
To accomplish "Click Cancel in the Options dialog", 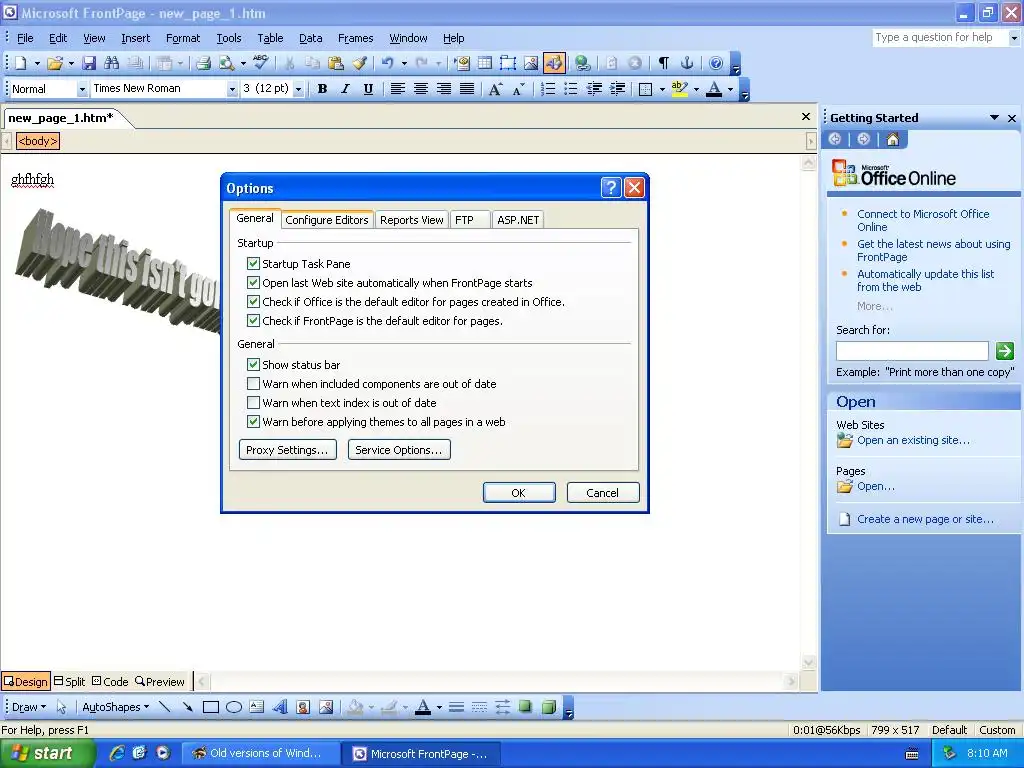I will 602,492.
